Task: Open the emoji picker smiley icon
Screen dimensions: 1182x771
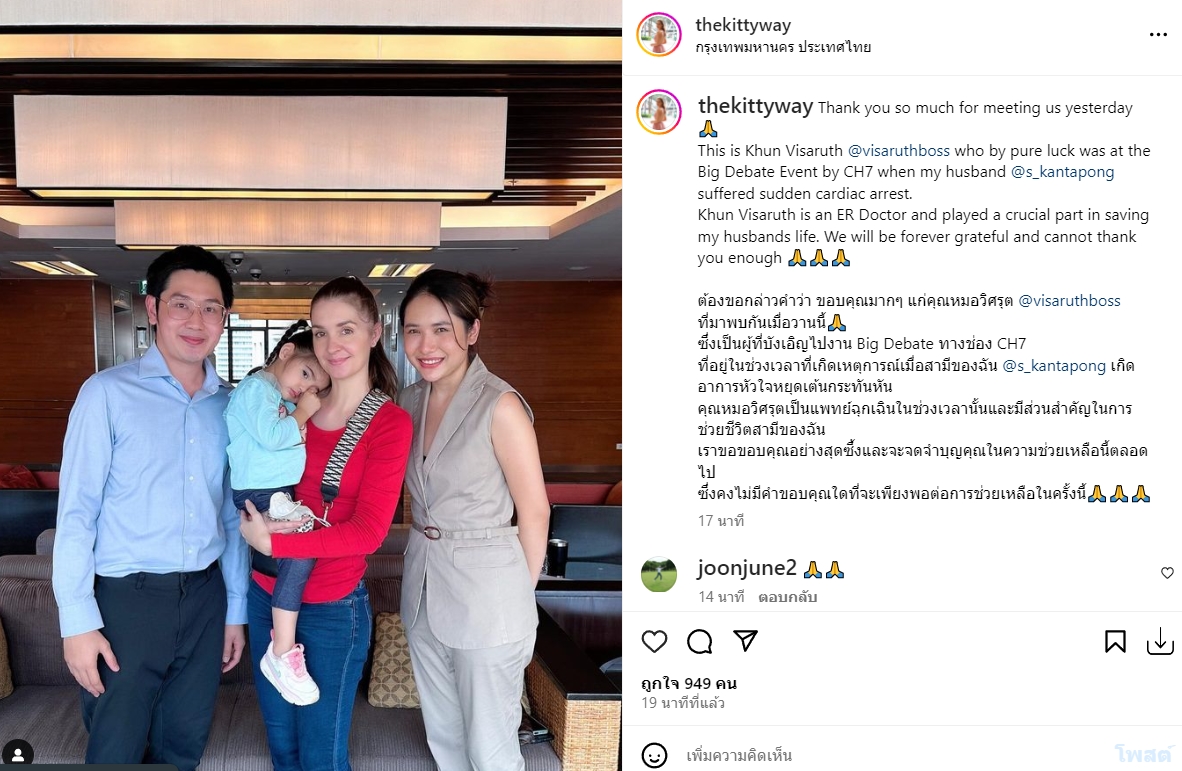Action: (x=654, y=755)
